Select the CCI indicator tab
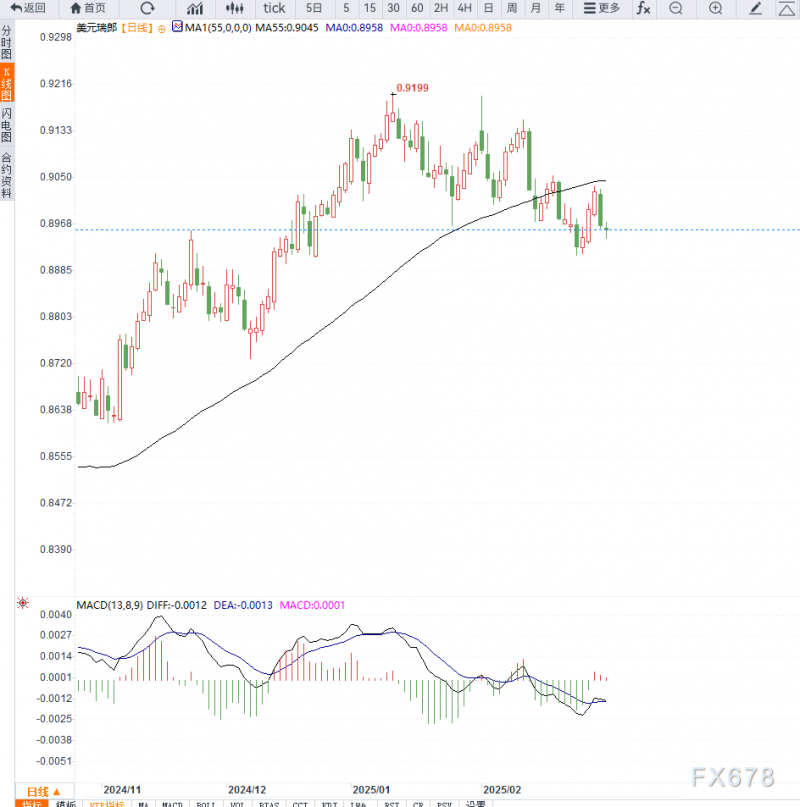 pyautogui.click(x=300, y=803)
